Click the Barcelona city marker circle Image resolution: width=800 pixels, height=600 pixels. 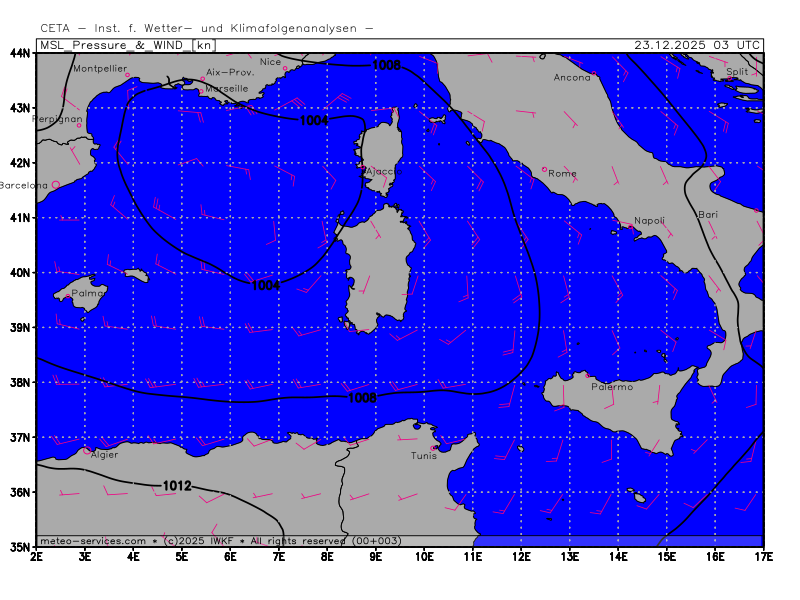coord(56,184)
